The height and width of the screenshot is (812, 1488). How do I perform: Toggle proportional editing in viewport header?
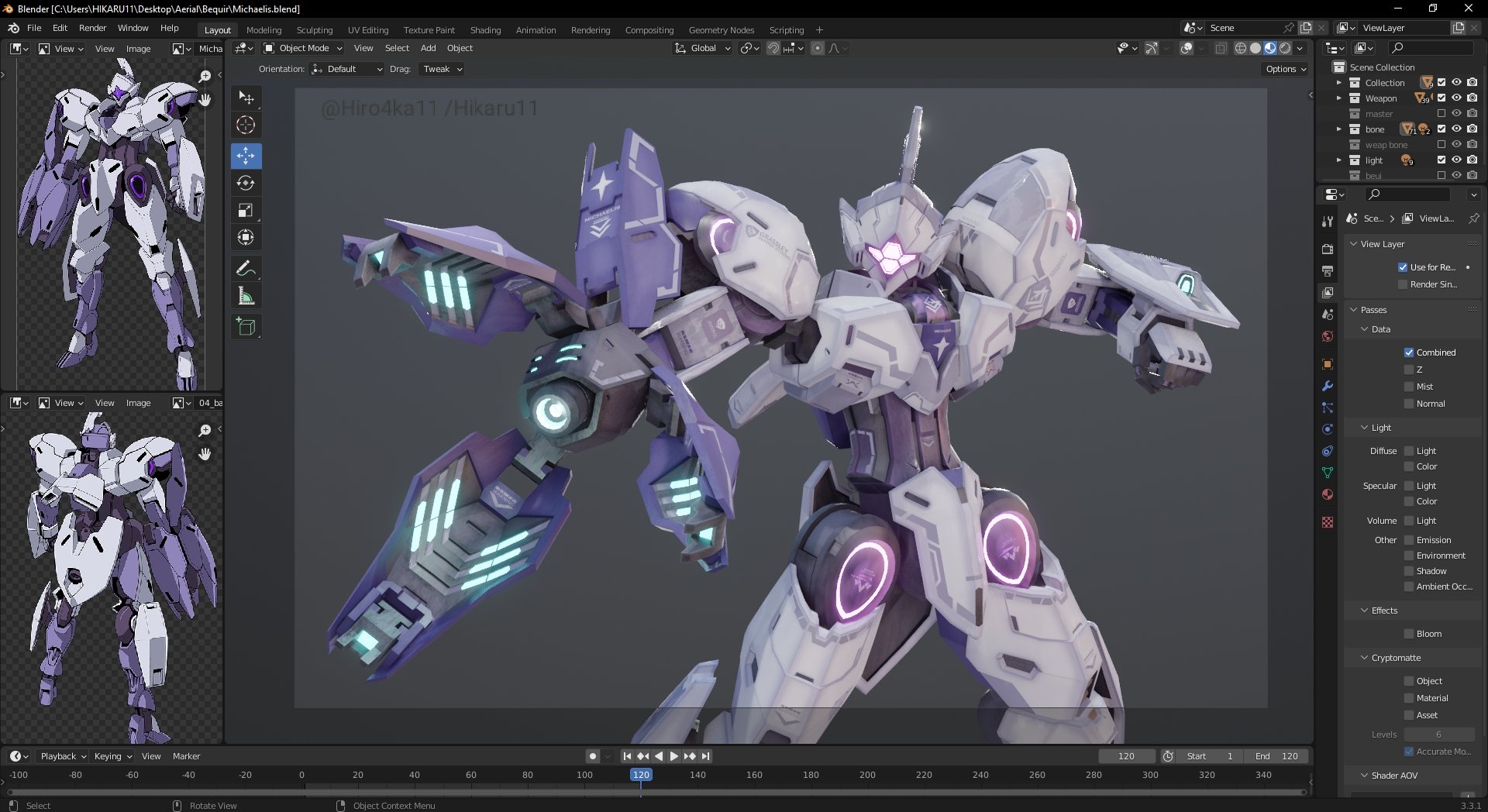pos(817,48)
